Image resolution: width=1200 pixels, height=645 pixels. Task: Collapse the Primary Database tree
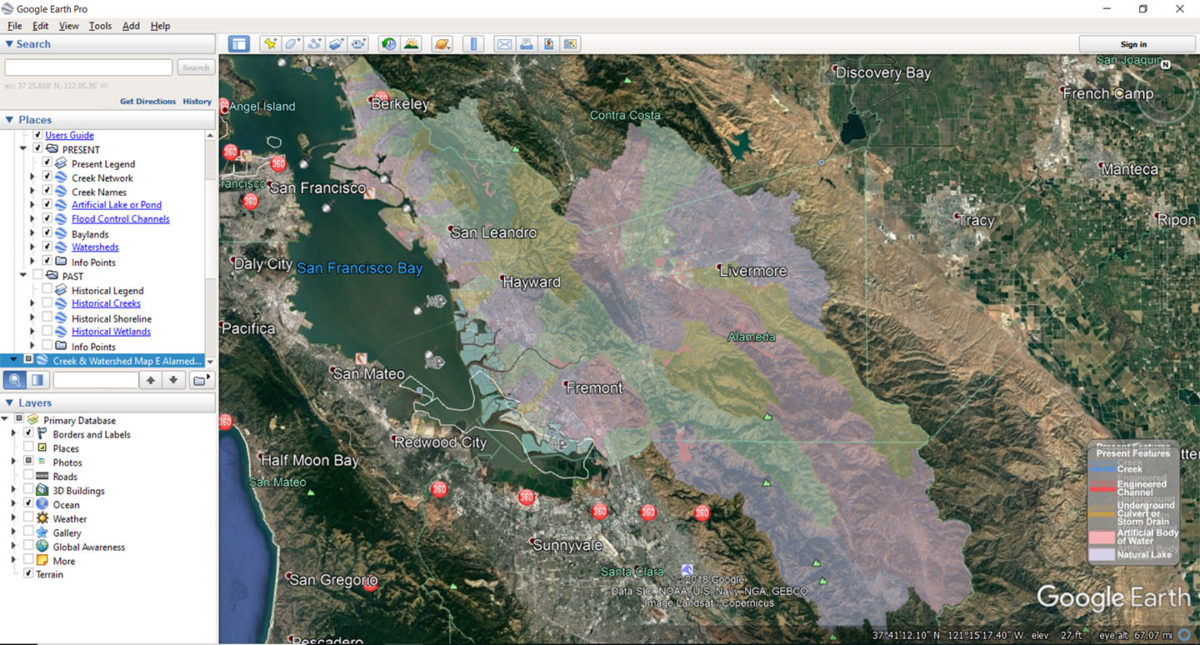(5, 420)
